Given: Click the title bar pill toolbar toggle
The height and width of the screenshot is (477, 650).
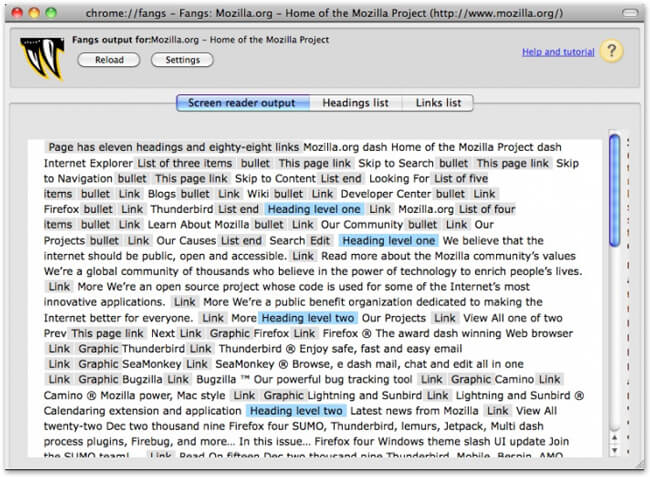Looking at the screenshot, I should (x=630, y=13).
